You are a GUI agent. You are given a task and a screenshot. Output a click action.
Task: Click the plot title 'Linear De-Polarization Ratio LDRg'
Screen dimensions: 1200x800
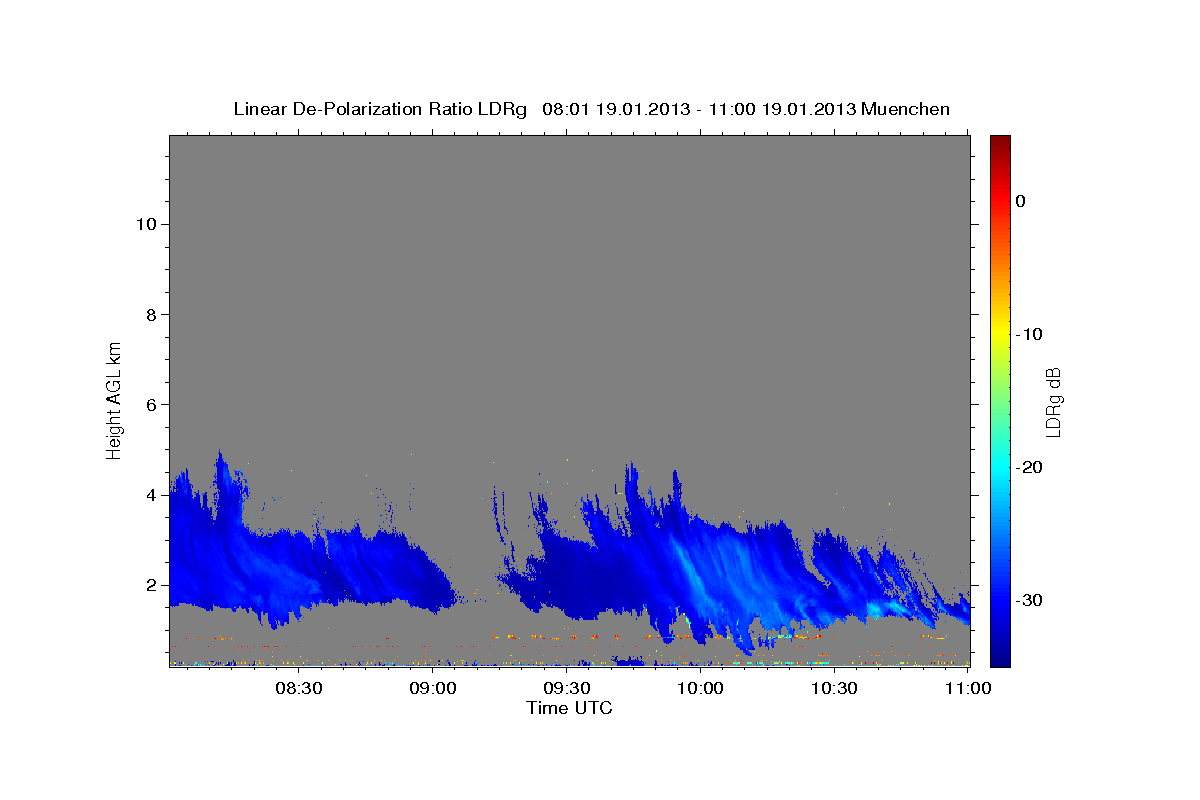click(379, 109)
